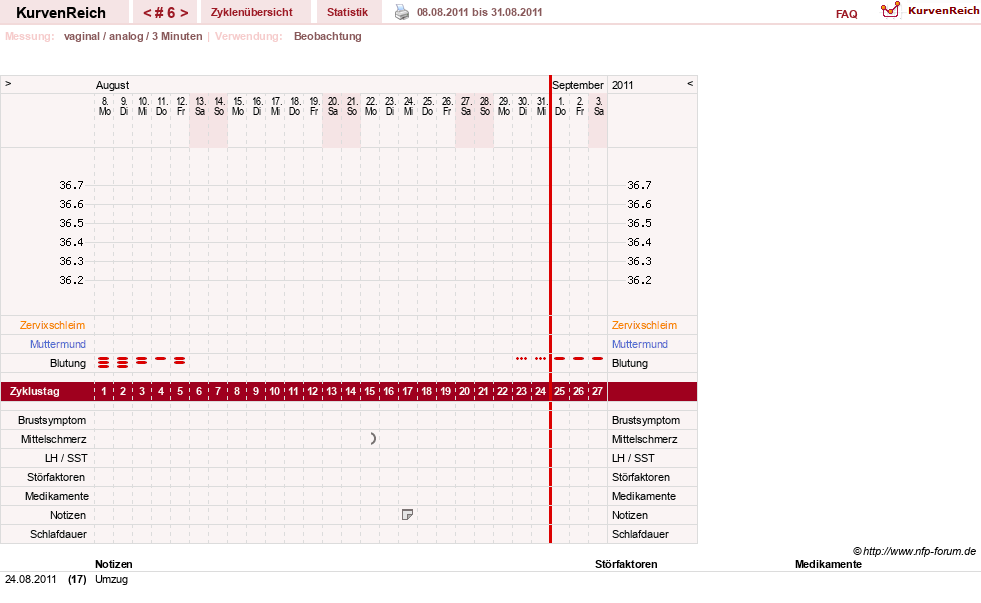Image resolution: width=981 pixels, height=603 pixels.
Task: Select the bleeding marker on cycle day 3
Action: click(x=142, y=360)
